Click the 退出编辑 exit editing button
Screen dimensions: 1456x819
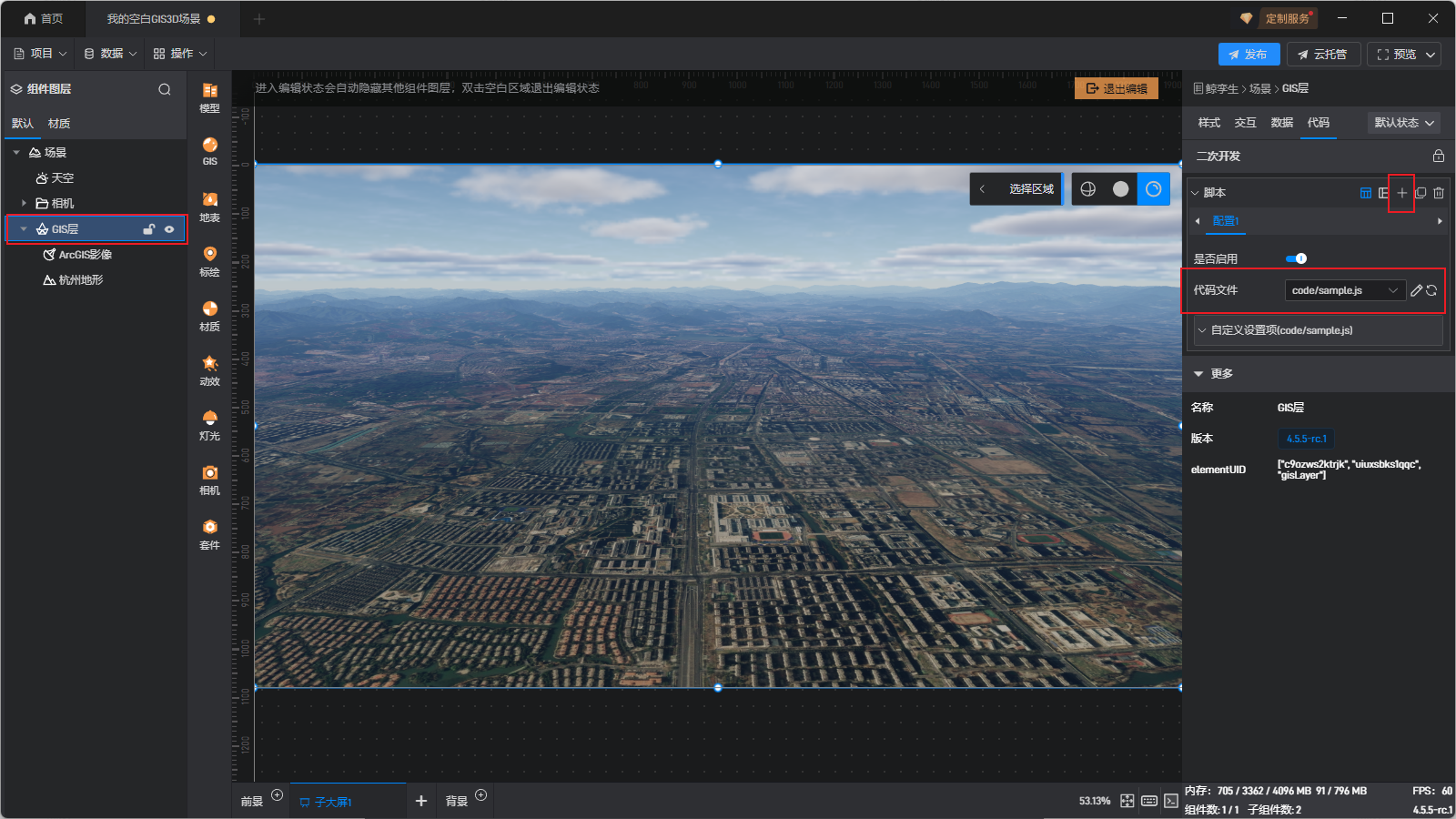point(1117,88)
